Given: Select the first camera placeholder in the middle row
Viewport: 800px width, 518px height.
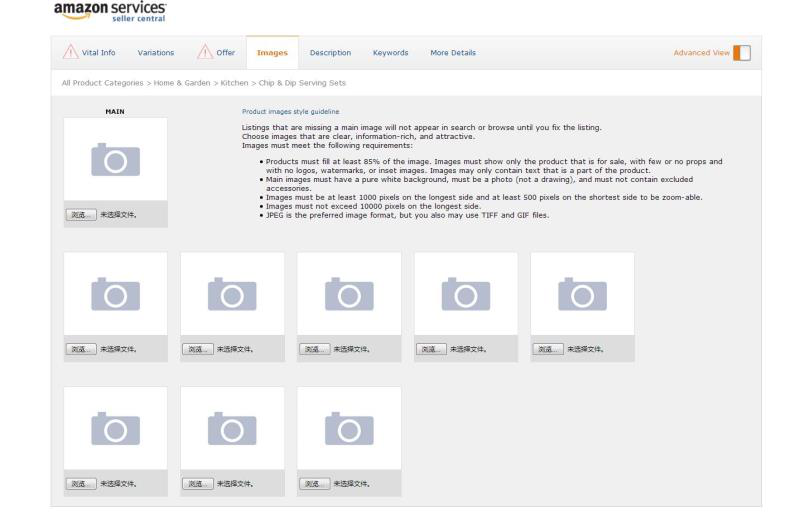Looking at the screenshot, I should [x=115, y=293].
